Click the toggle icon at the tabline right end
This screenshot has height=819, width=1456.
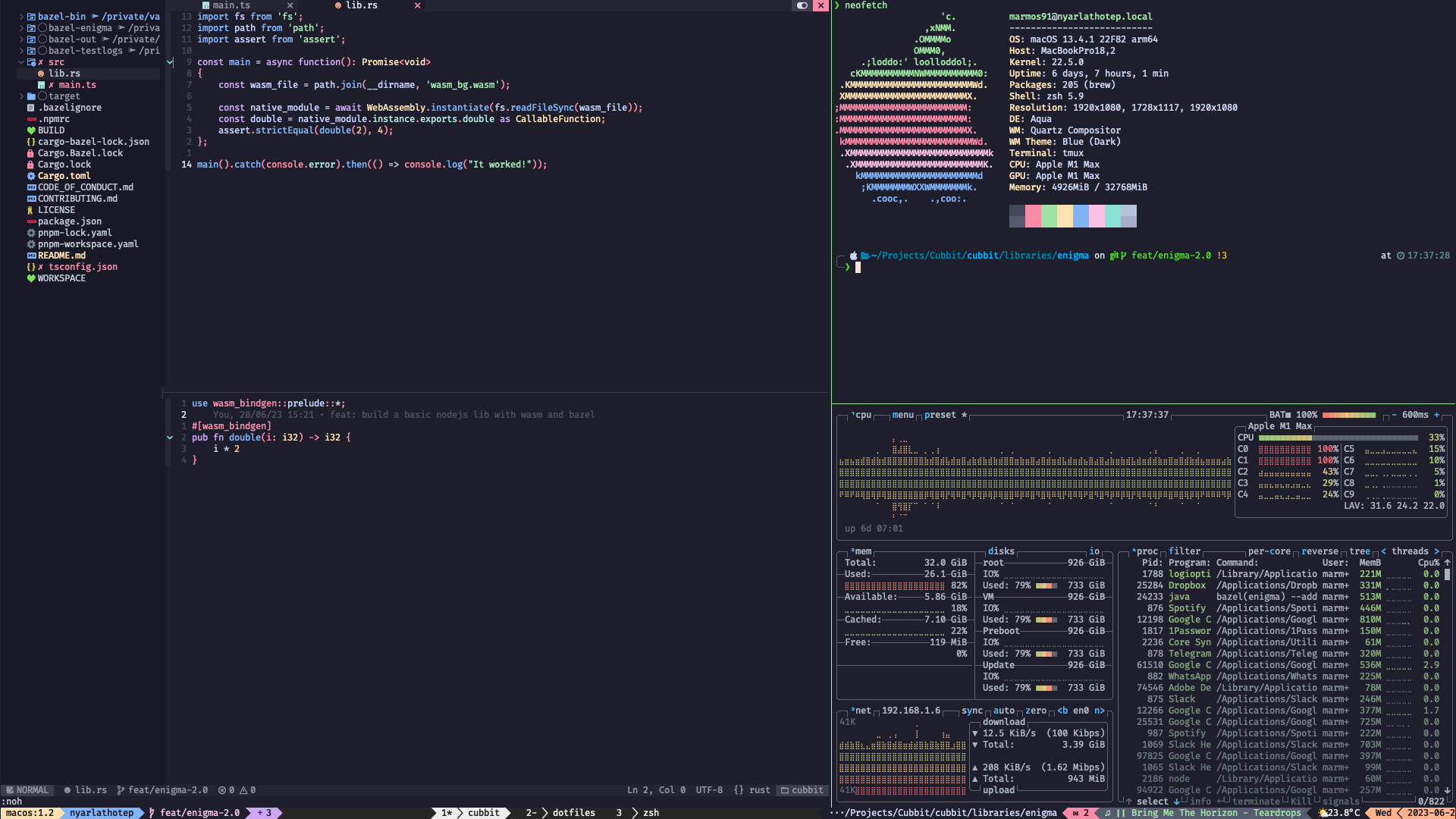[802, 5]
